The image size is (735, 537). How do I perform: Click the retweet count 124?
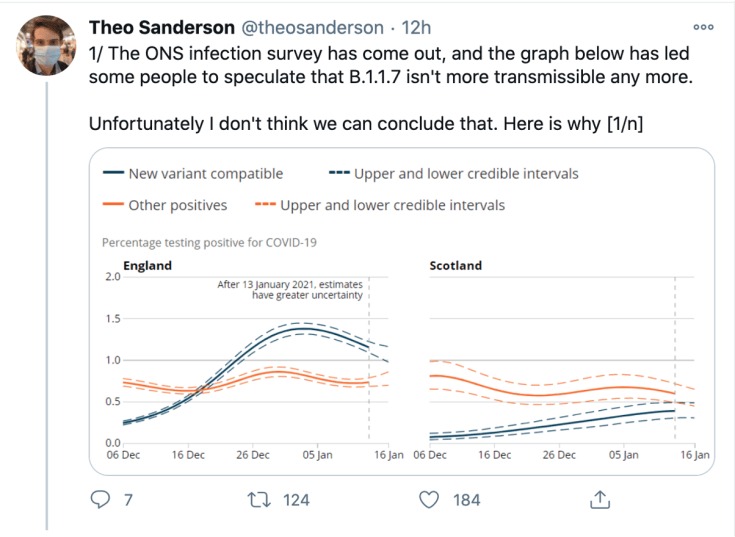(296, 499)
